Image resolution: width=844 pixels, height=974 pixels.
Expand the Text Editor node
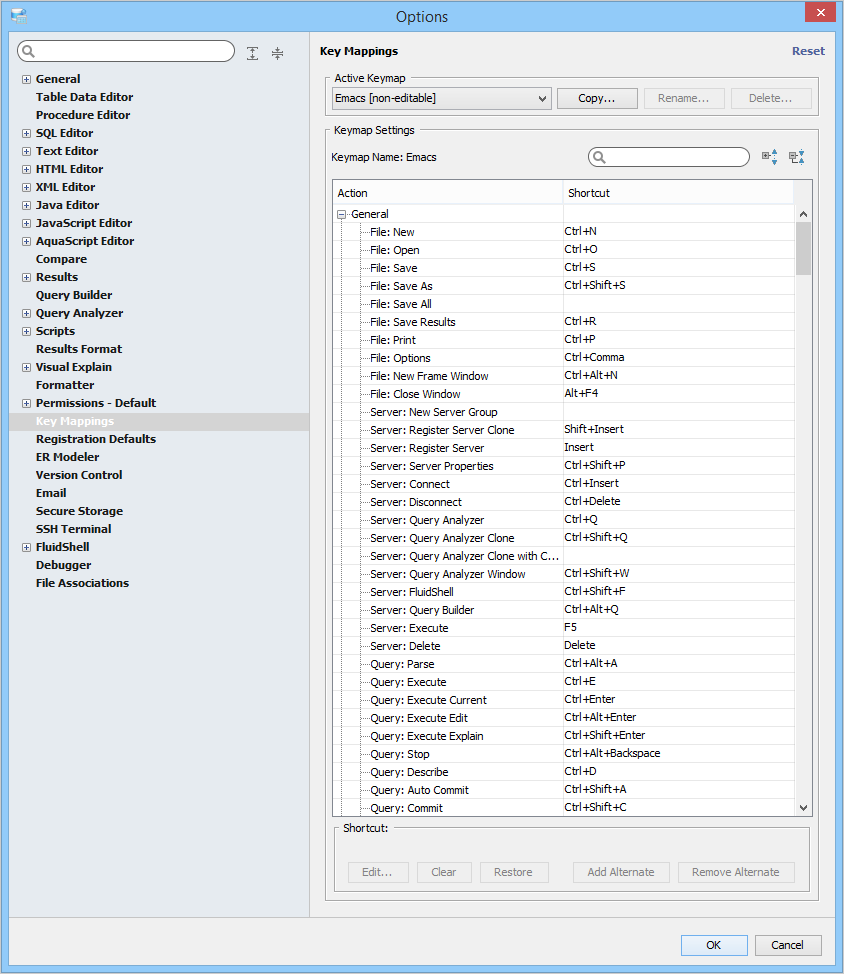(26, 152)
